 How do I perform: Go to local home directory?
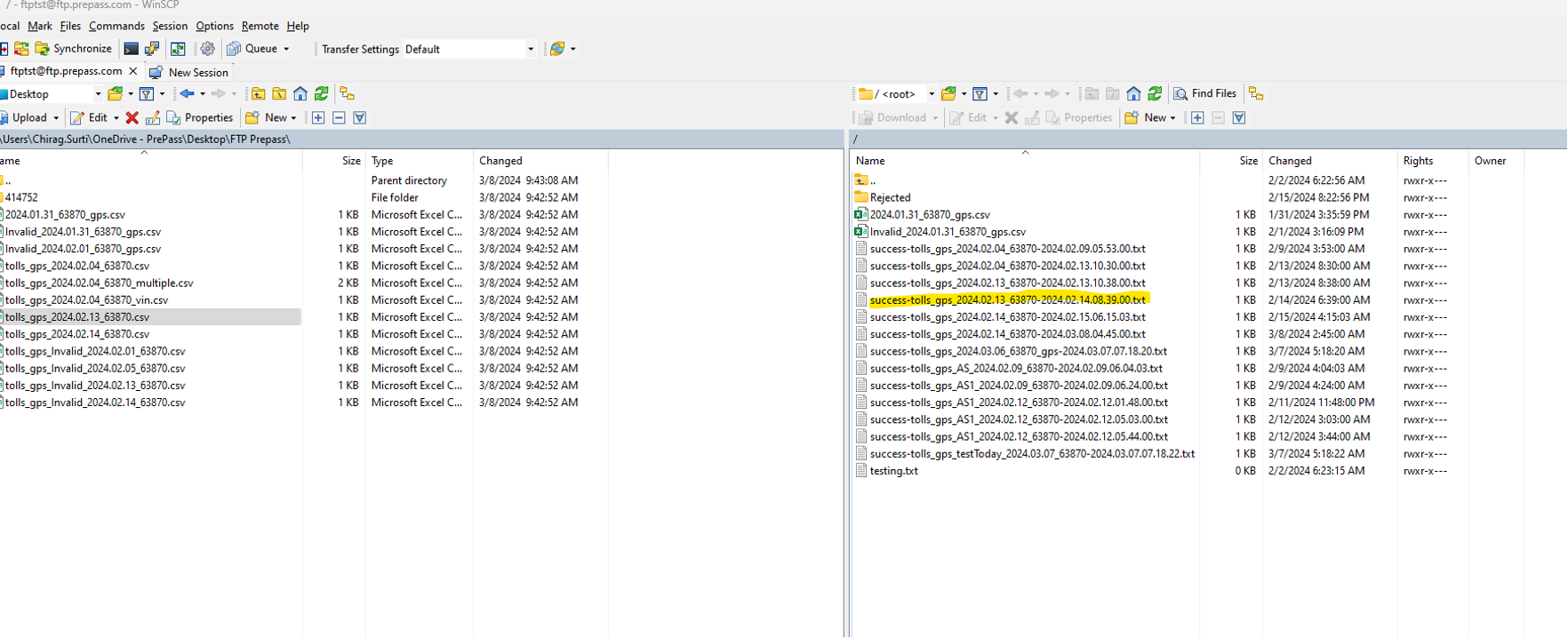(x=300, y=94)
